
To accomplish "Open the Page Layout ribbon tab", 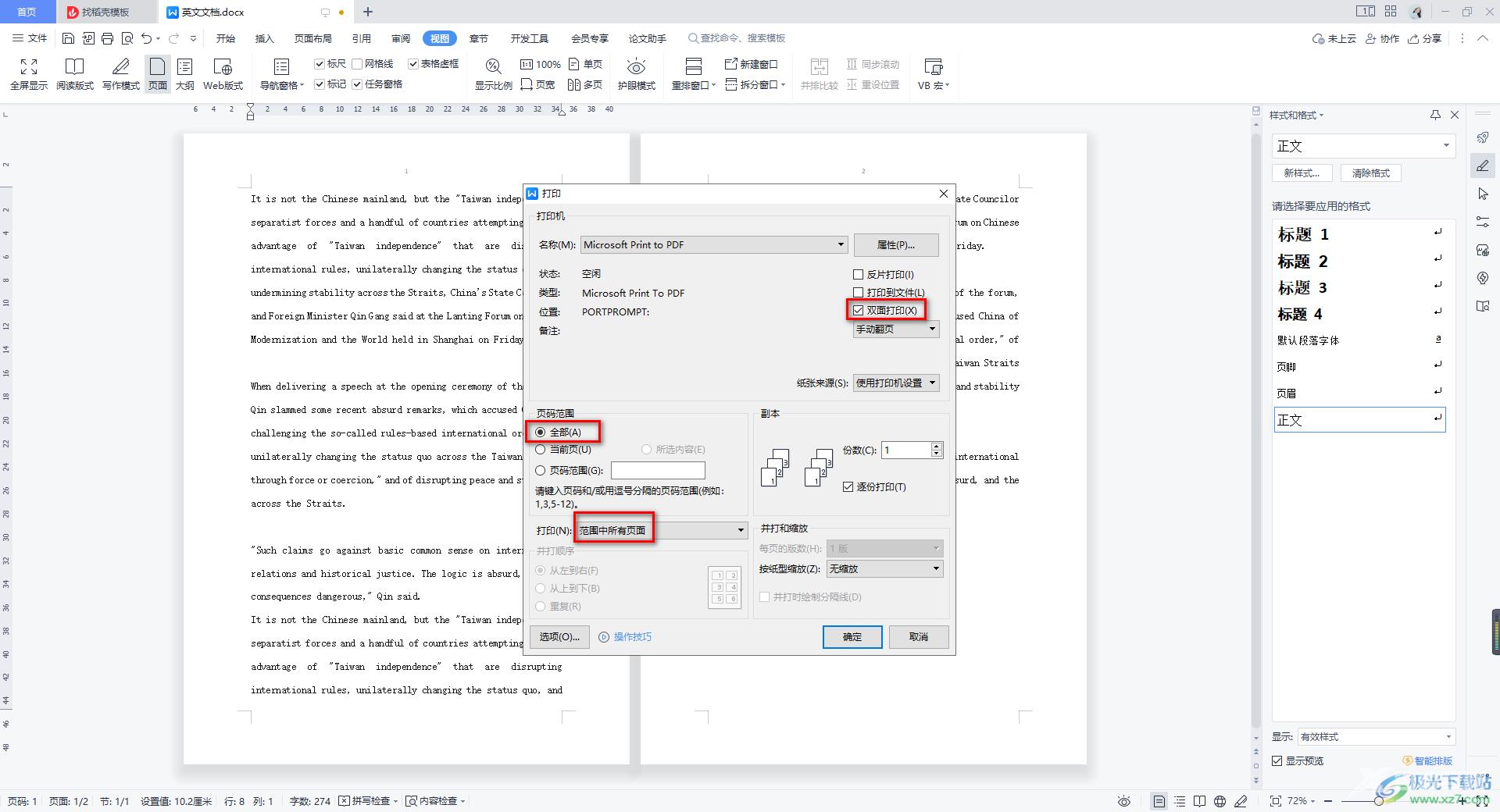I will tap(312, 38).
